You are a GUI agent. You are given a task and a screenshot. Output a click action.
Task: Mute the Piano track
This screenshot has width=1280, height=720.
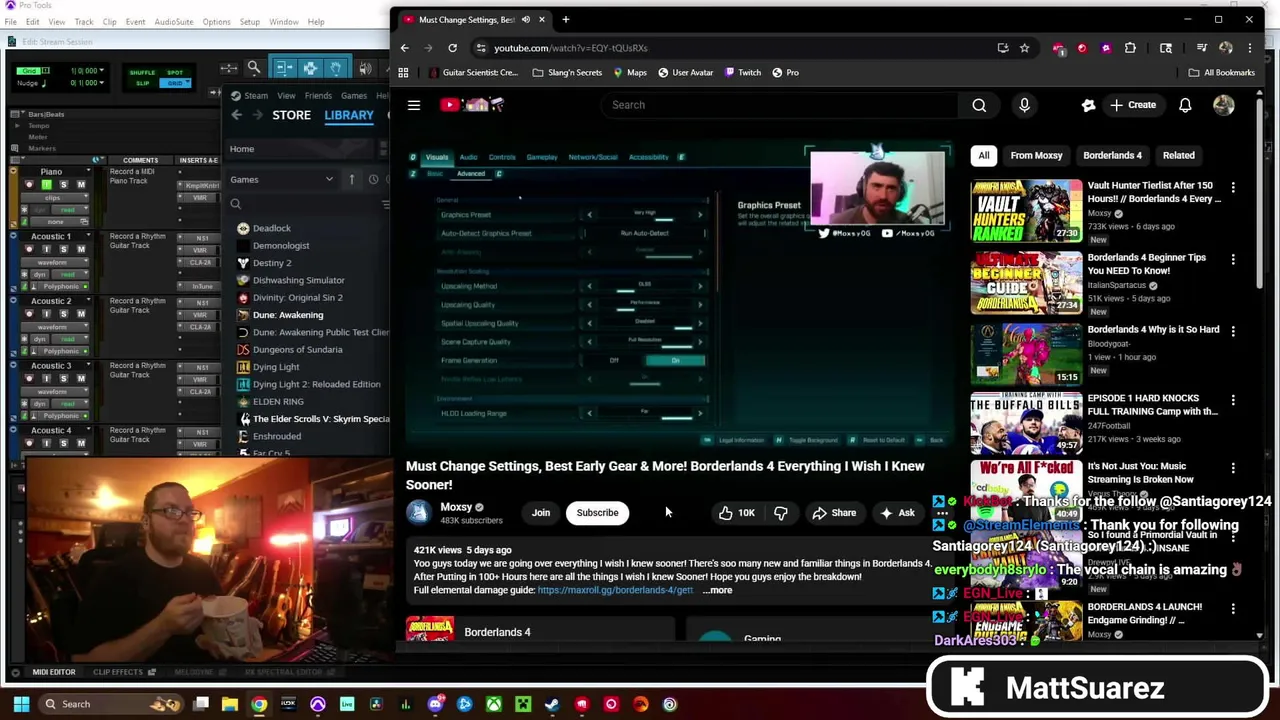(81, 185)
